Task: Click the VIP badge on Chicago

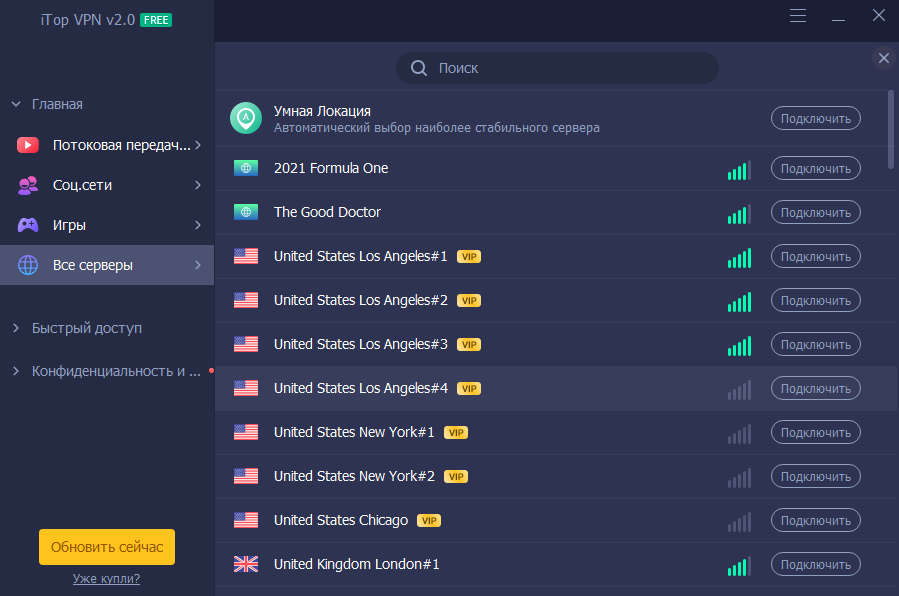Action: coord(429,520)
